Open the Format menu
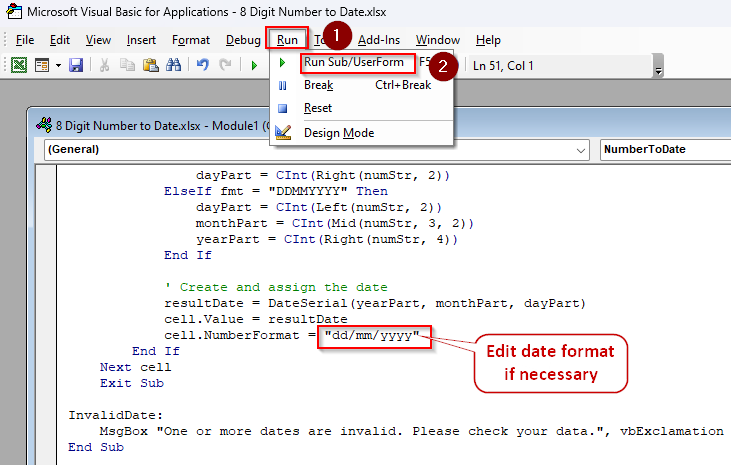 [191, 40]
